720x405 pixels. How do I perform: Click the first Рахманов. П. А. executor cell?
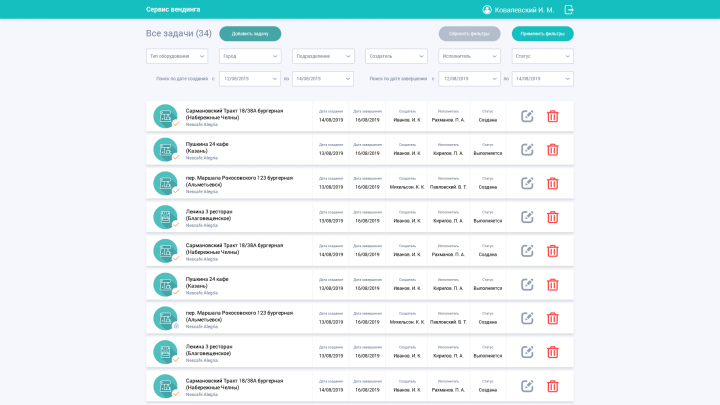click(x=448, y=120)
